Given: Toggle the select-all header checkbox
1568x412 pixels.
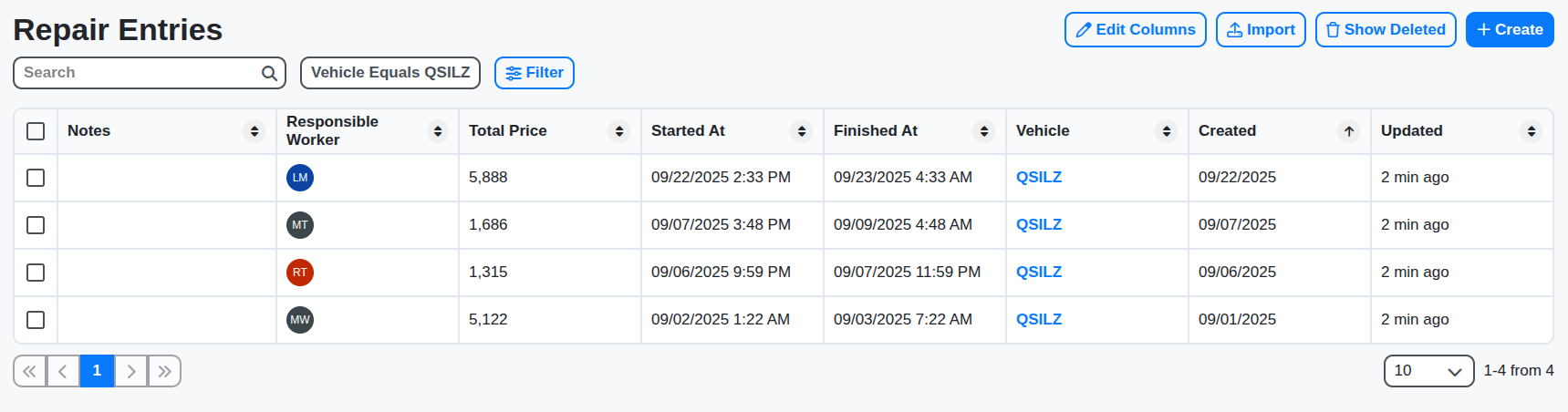Looking at the screenshot, I should coord(36,131).
